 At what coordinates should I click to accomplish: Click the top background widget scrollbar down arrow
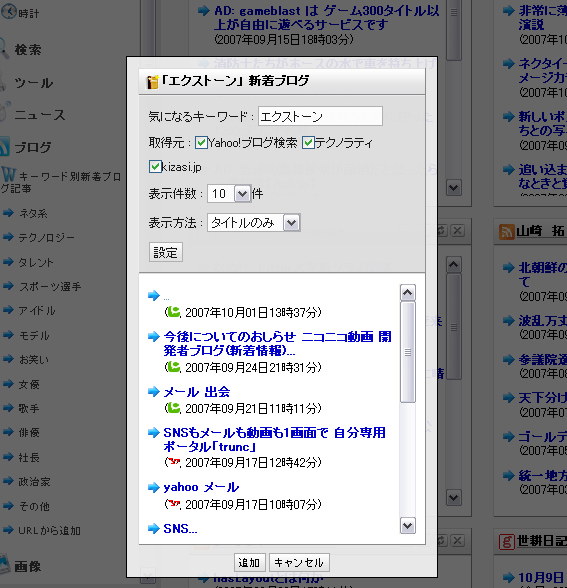[x=453, y=187]
